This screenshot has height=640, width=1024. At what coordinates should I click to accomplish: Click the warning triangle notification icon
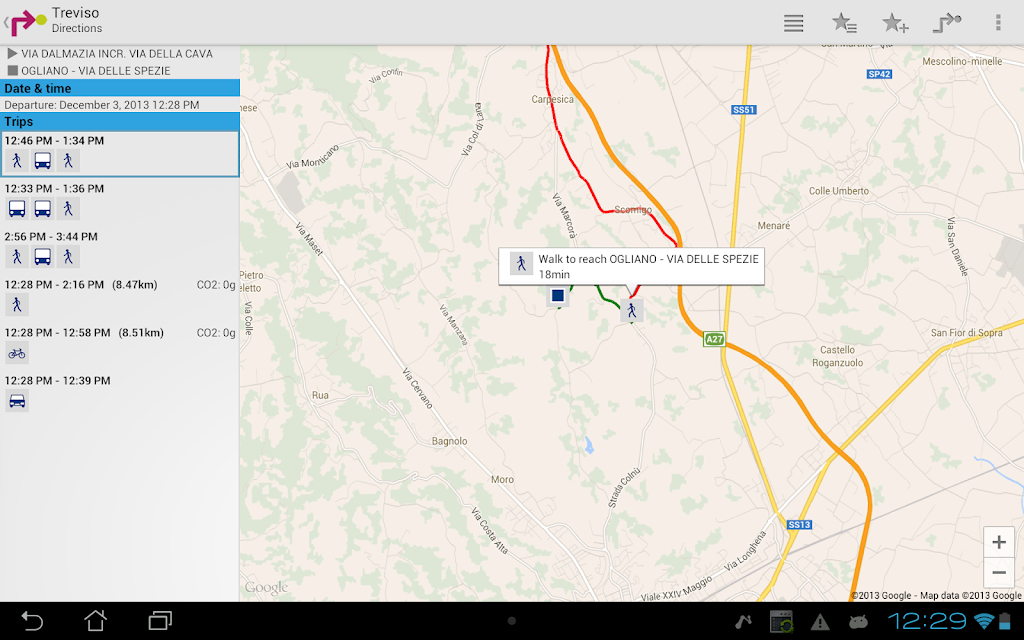[x=820, y=622]
